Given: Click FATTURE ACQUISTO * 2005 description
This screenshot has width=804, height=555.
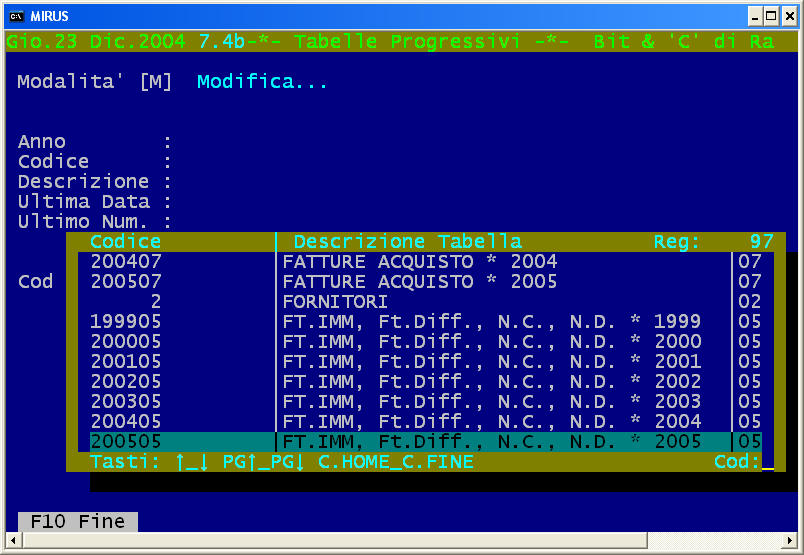Looking at the screenshot, I should click(419, 282).
